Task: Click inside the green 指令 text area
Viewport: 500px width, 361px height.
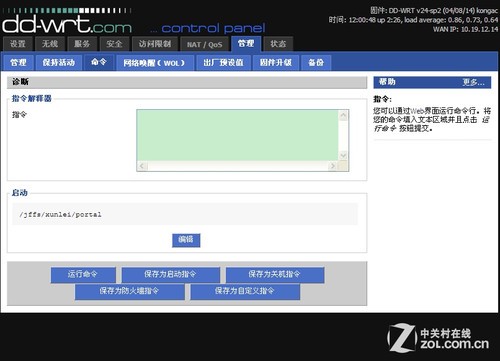Action: pyautogui.click(x=238, y=135)
